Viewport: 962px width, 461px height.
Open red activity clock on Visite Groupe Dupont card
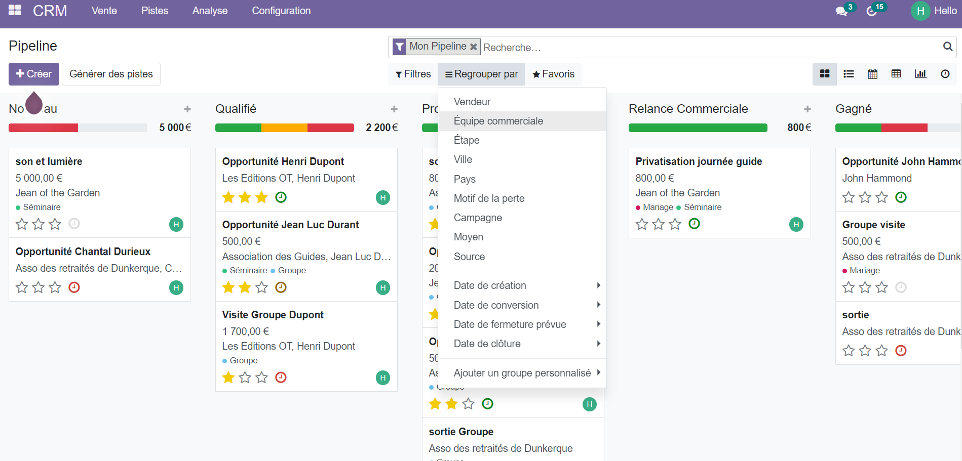pos(281,377)
